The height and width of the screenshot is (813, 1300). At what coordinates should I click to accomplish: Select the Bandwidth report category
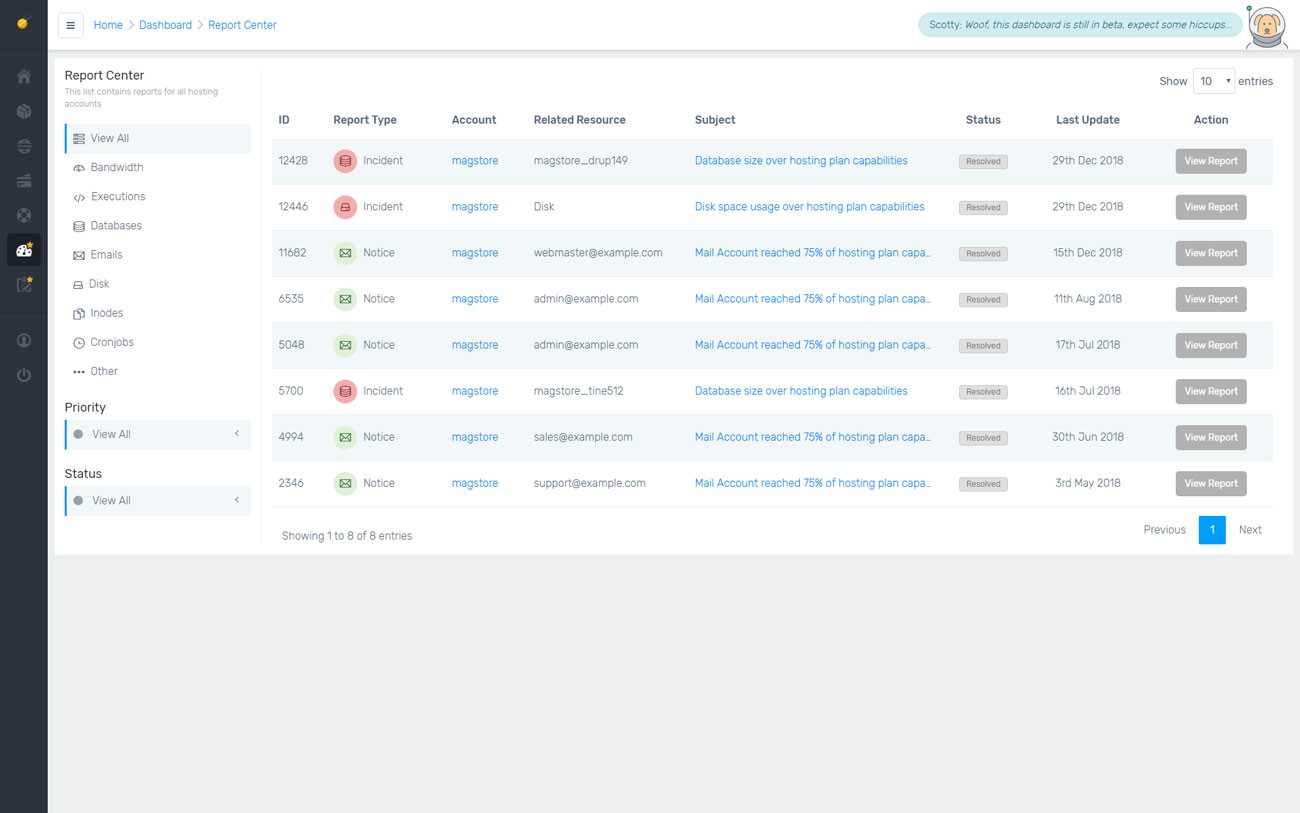click(x=118, y=167)
